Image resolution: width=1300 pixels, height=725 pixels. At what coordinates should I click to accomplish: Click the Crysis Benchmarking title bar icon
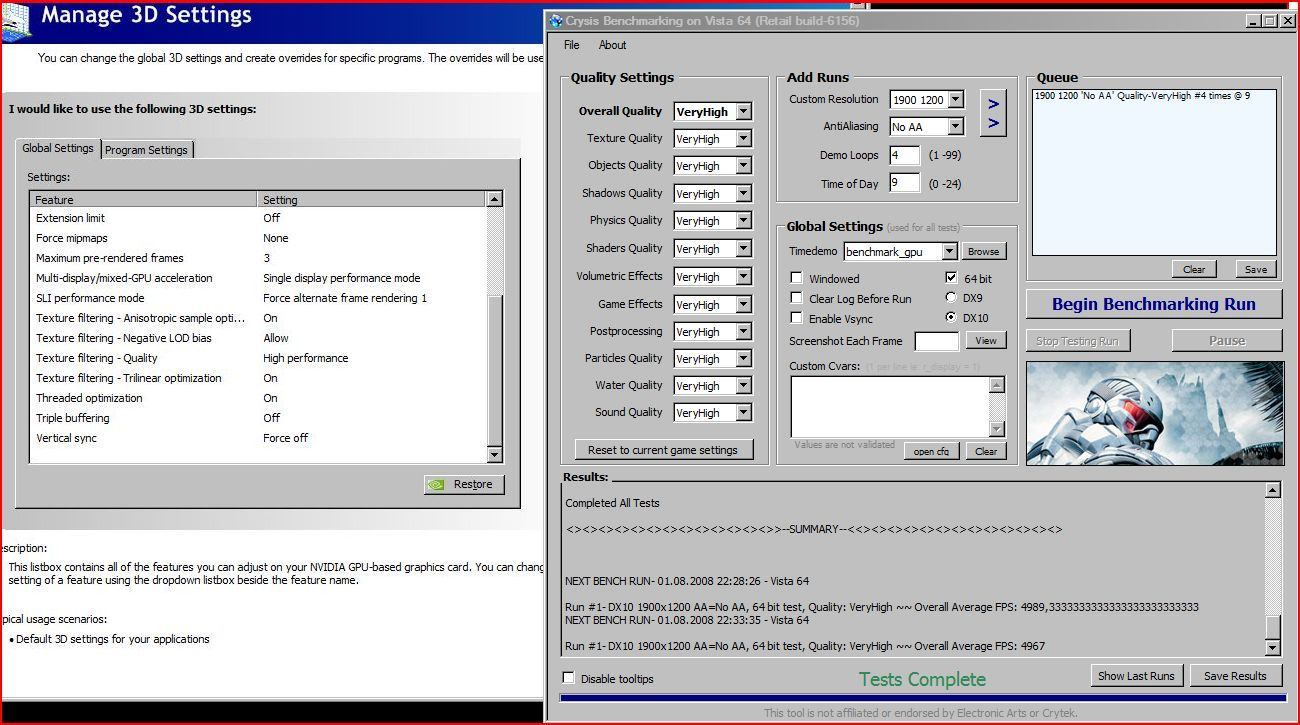[x=556, y=20]
